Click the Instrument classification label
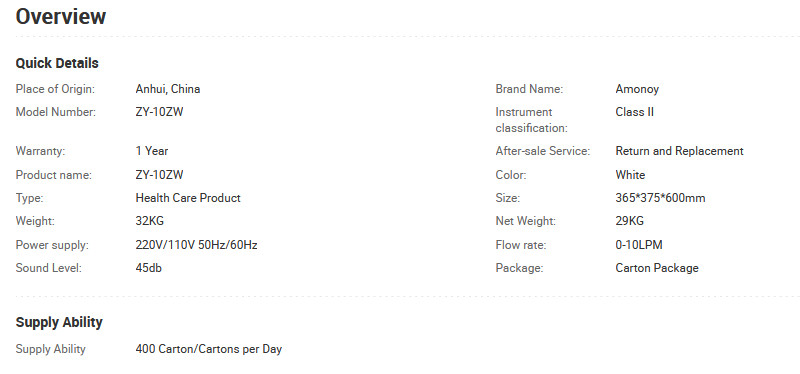The image size is (800, 374). (531, 120)
